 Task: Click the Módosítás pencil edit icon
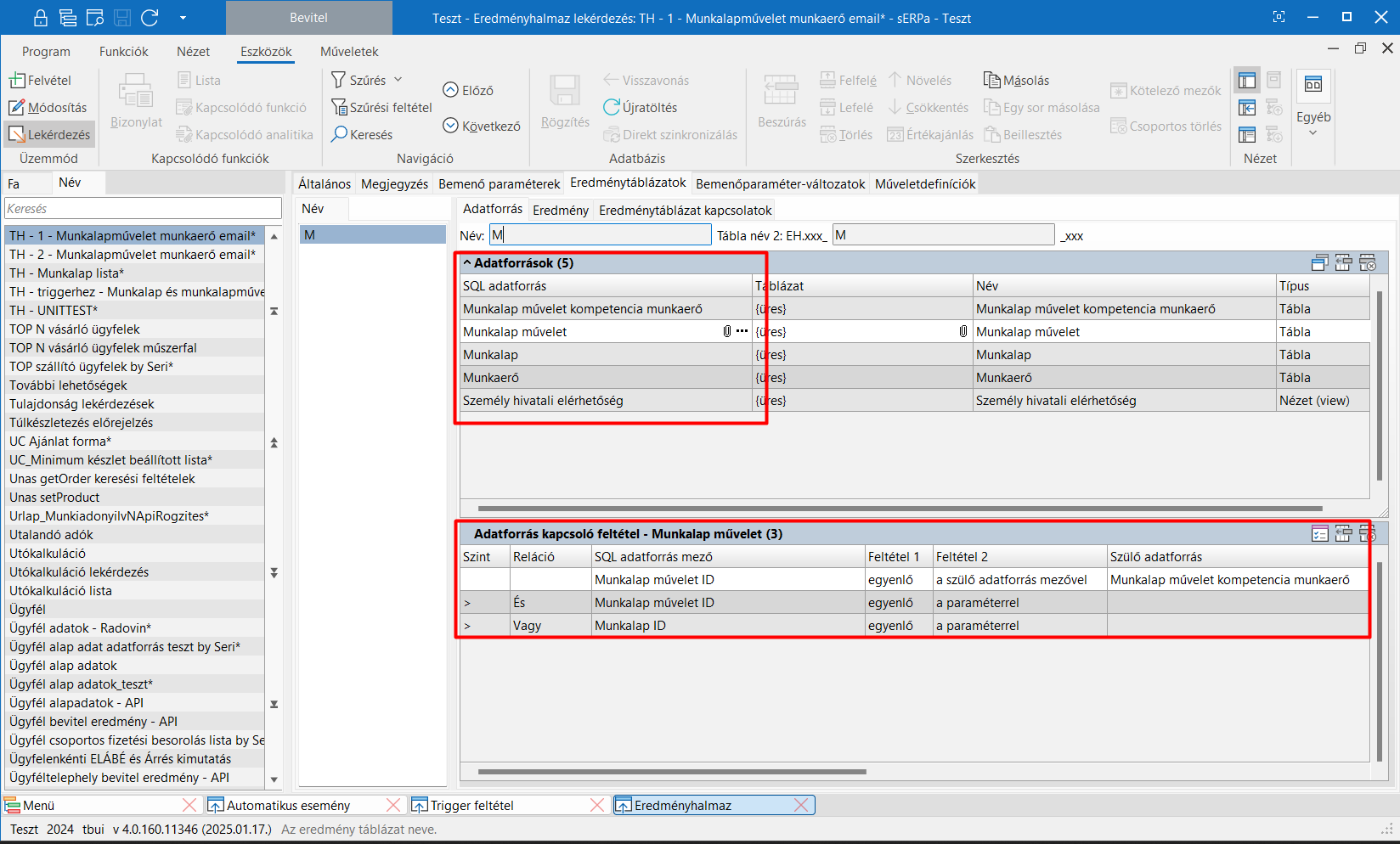(17, 108)
